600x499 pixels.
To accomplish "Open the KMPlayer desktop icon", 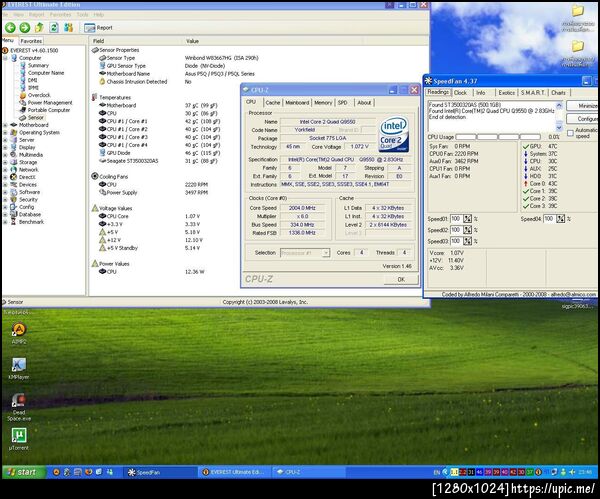I will (19, 366).
